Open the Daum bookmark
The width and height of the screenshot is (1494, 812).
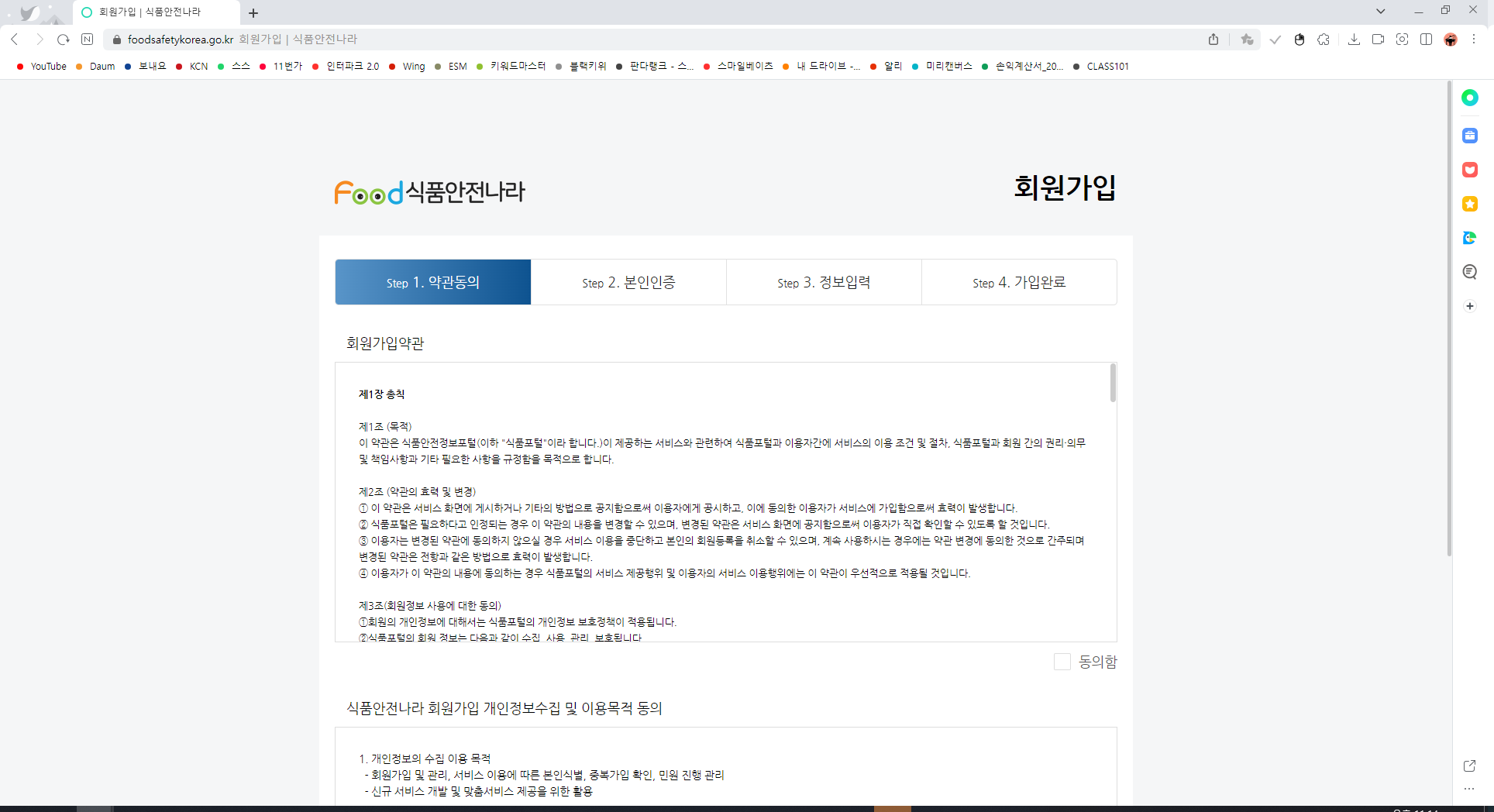pyautogui.click(x=95, y=67)
